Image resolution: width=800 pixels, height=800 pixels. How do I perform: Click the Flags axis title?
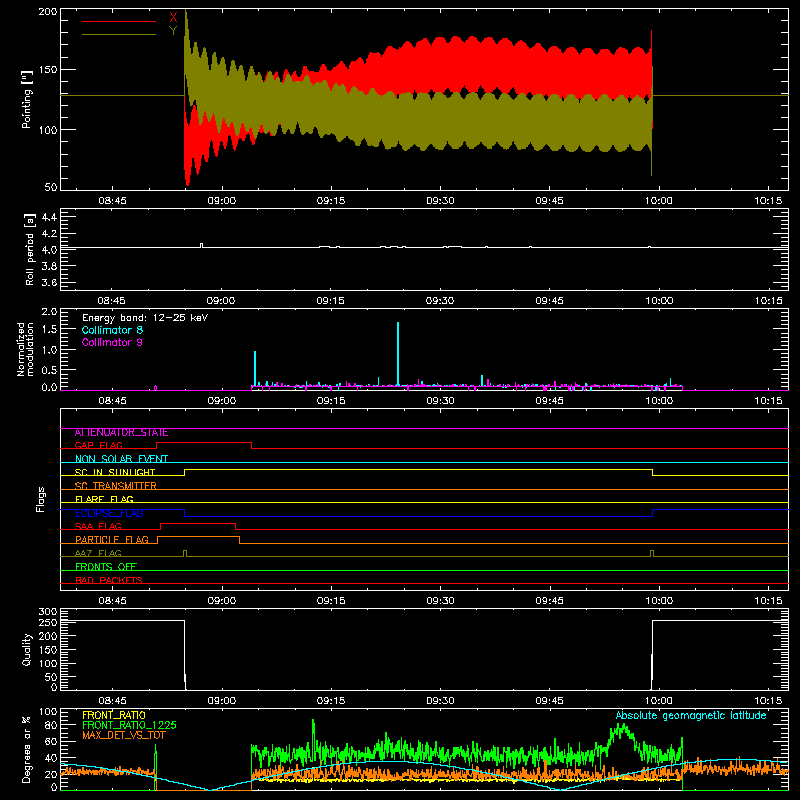coord(40,499)
